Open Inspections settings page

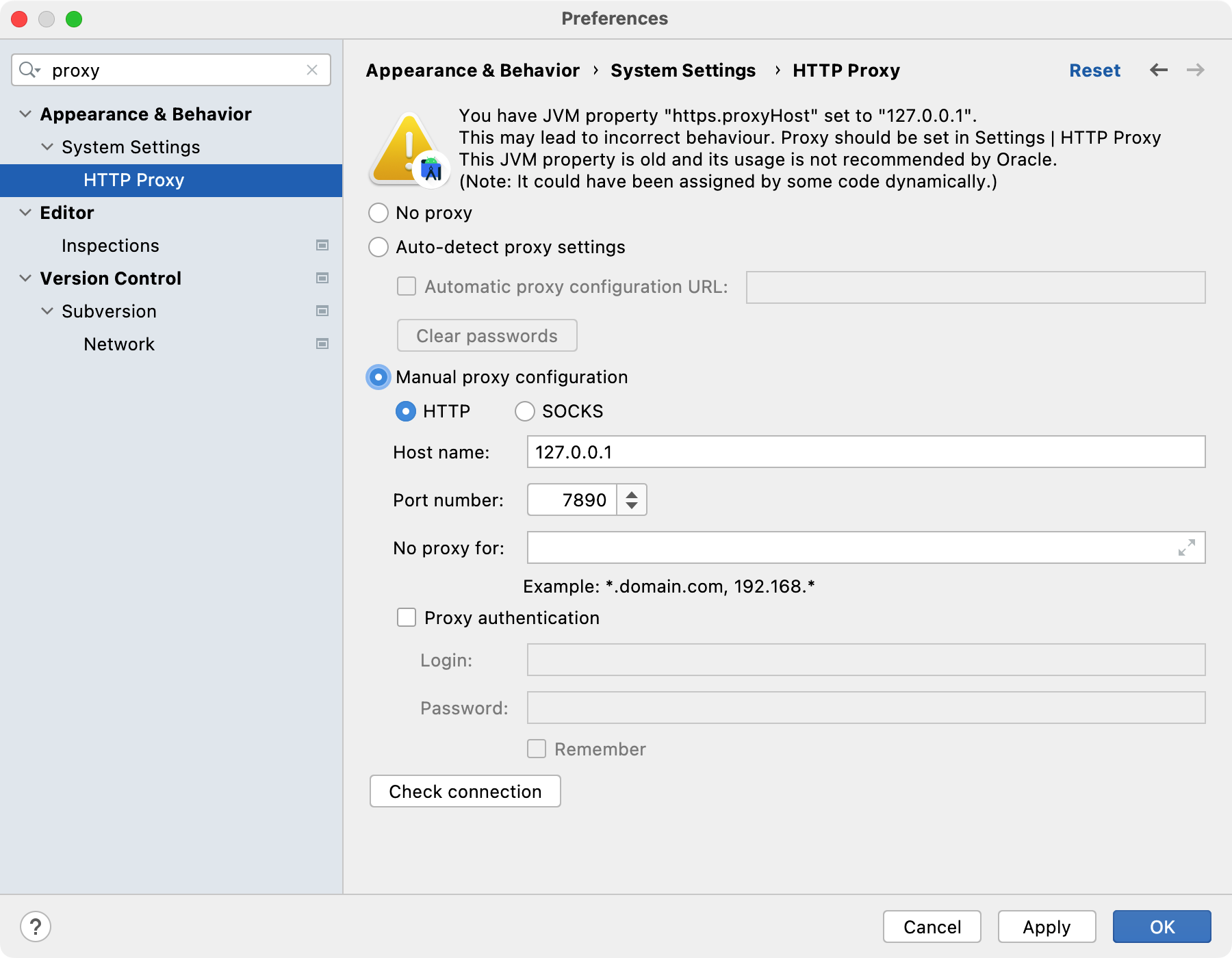click(x=110, y=246)
